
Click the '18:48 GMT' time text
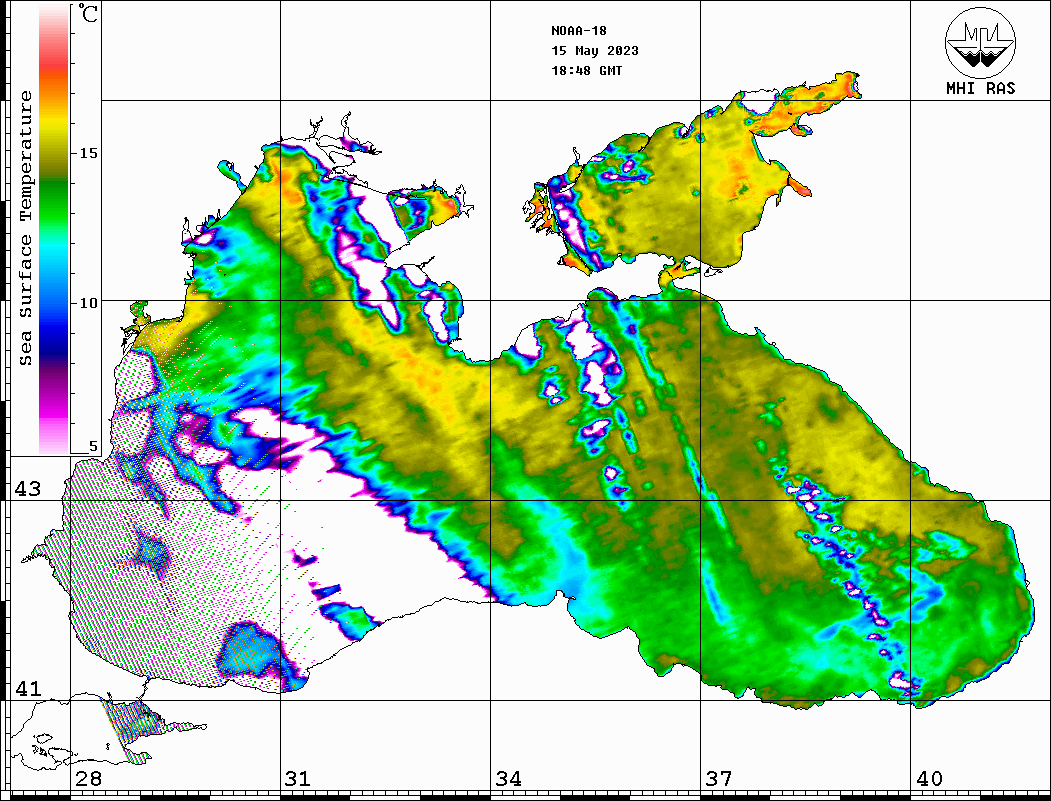[x=586, y=70]
